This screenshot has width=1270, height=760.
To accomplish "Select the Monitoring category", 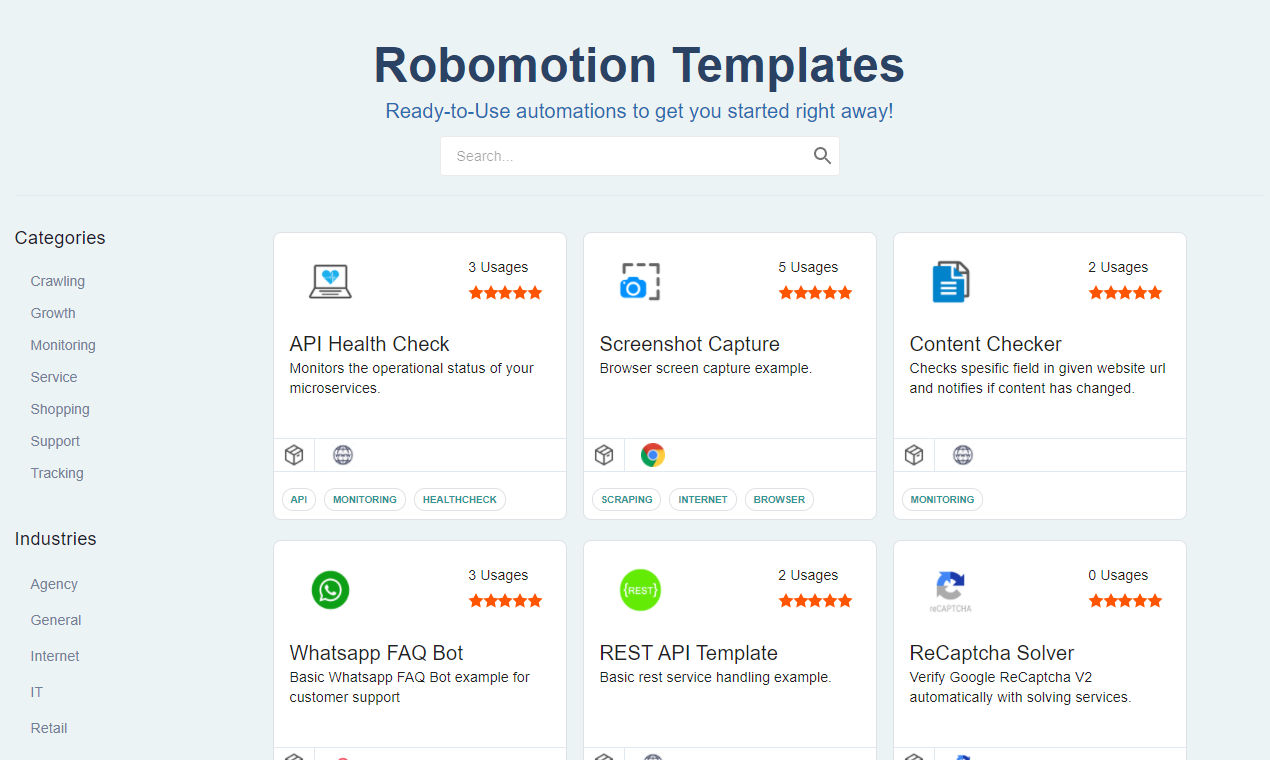I will 63,345.
